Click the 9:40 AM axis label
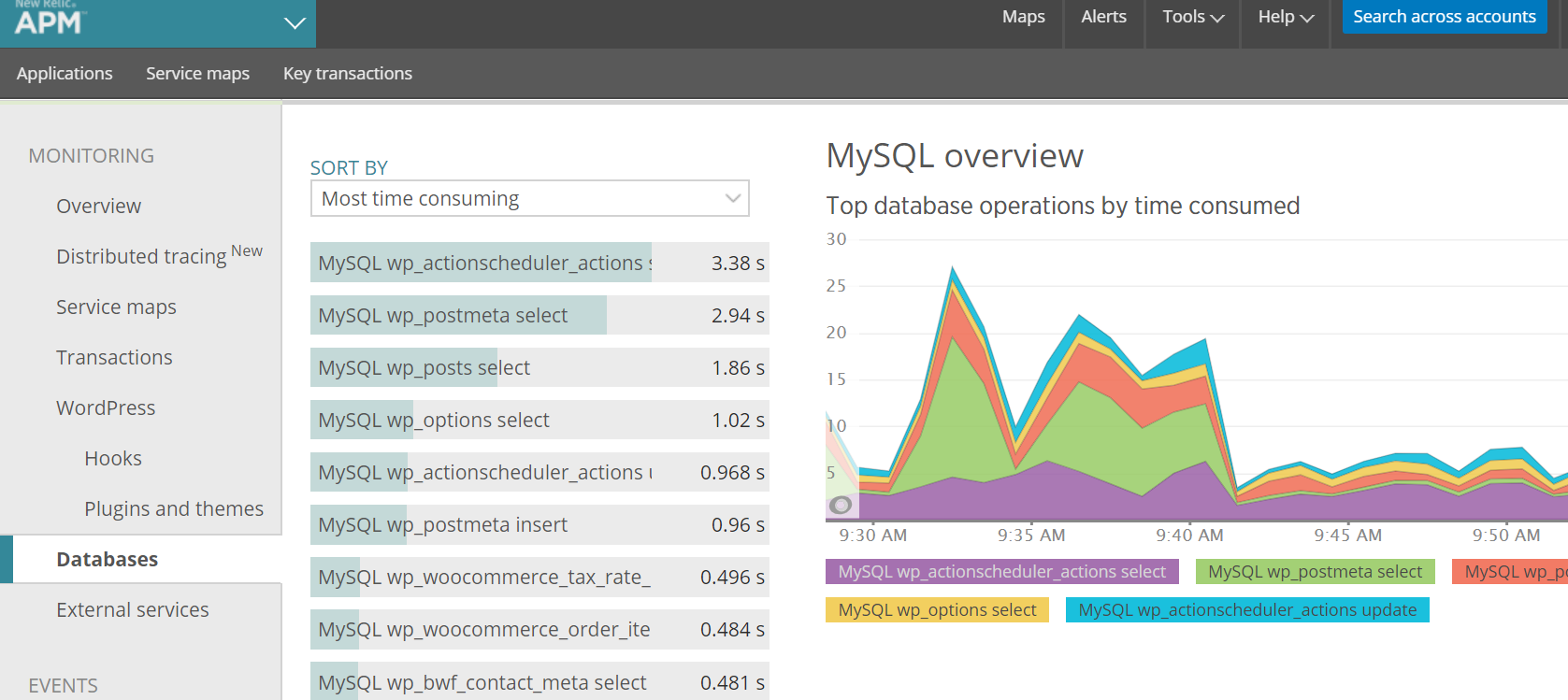 tap(1189, 536)
